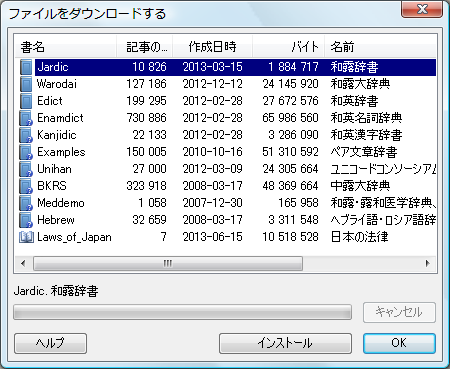Click the ヘルプ button
This screenshot has height=369, width=450.
[50, 343]
